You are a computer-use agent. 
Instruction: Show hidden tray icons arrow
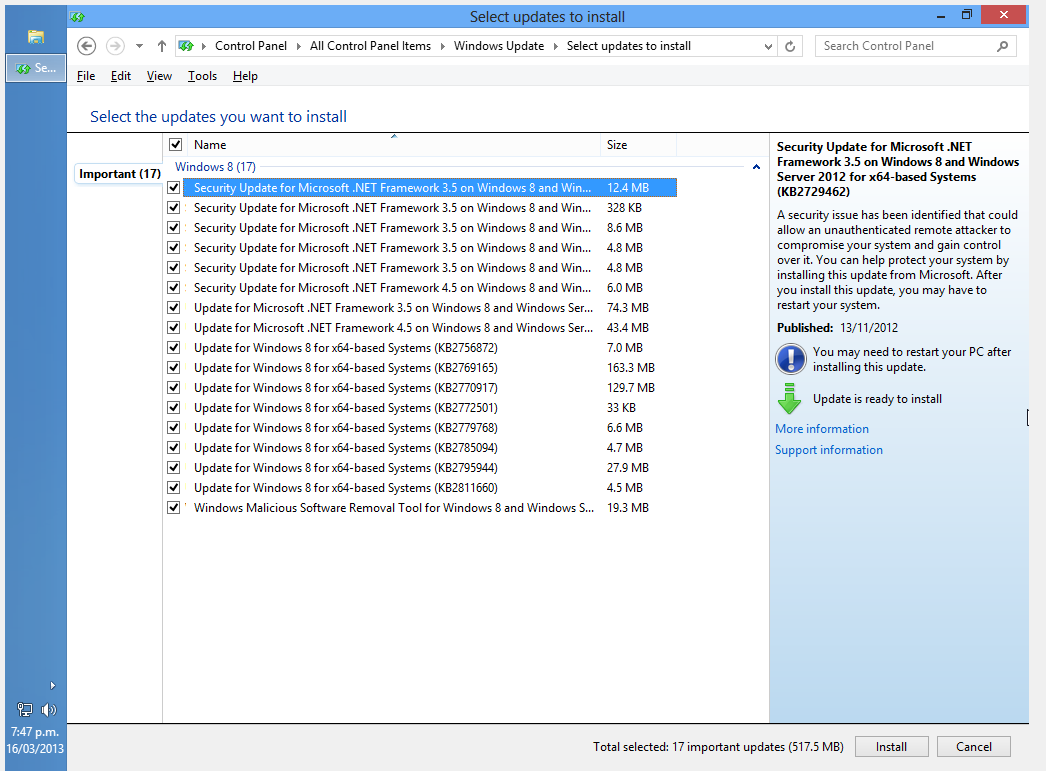pos(53,686)
